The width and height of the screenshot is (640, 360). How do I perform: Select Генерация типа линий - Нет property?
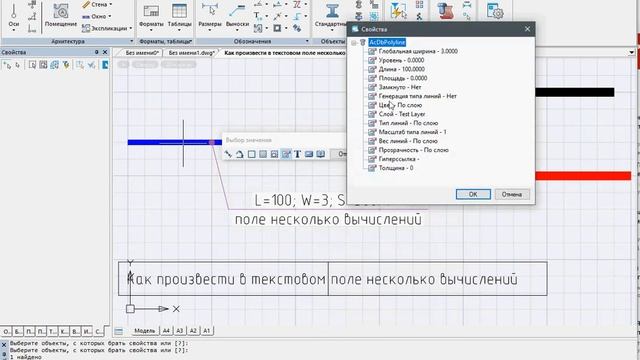point(418,96)
